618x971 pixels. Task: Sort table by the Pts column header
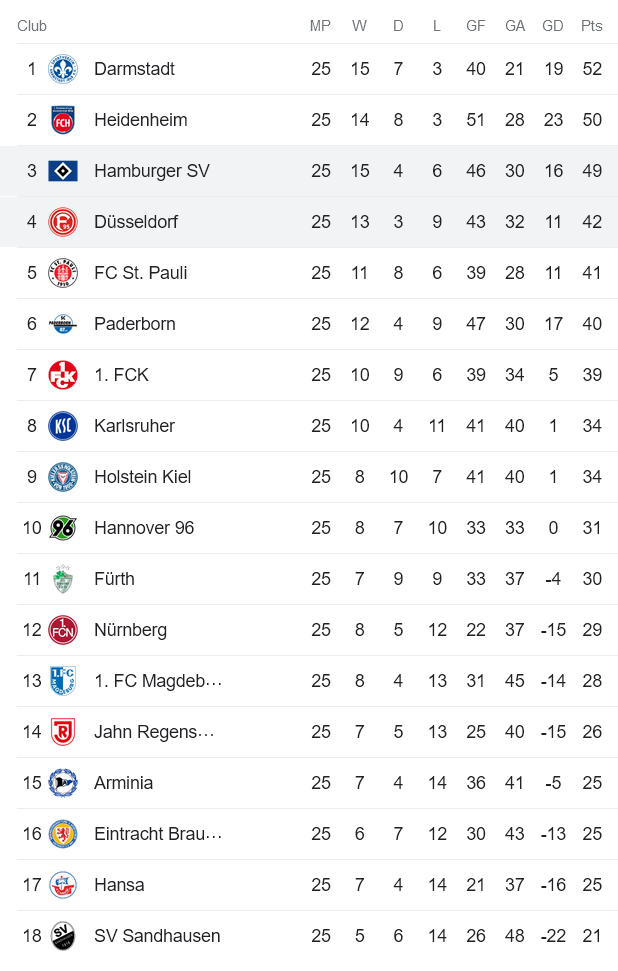(x=592, y=26)
